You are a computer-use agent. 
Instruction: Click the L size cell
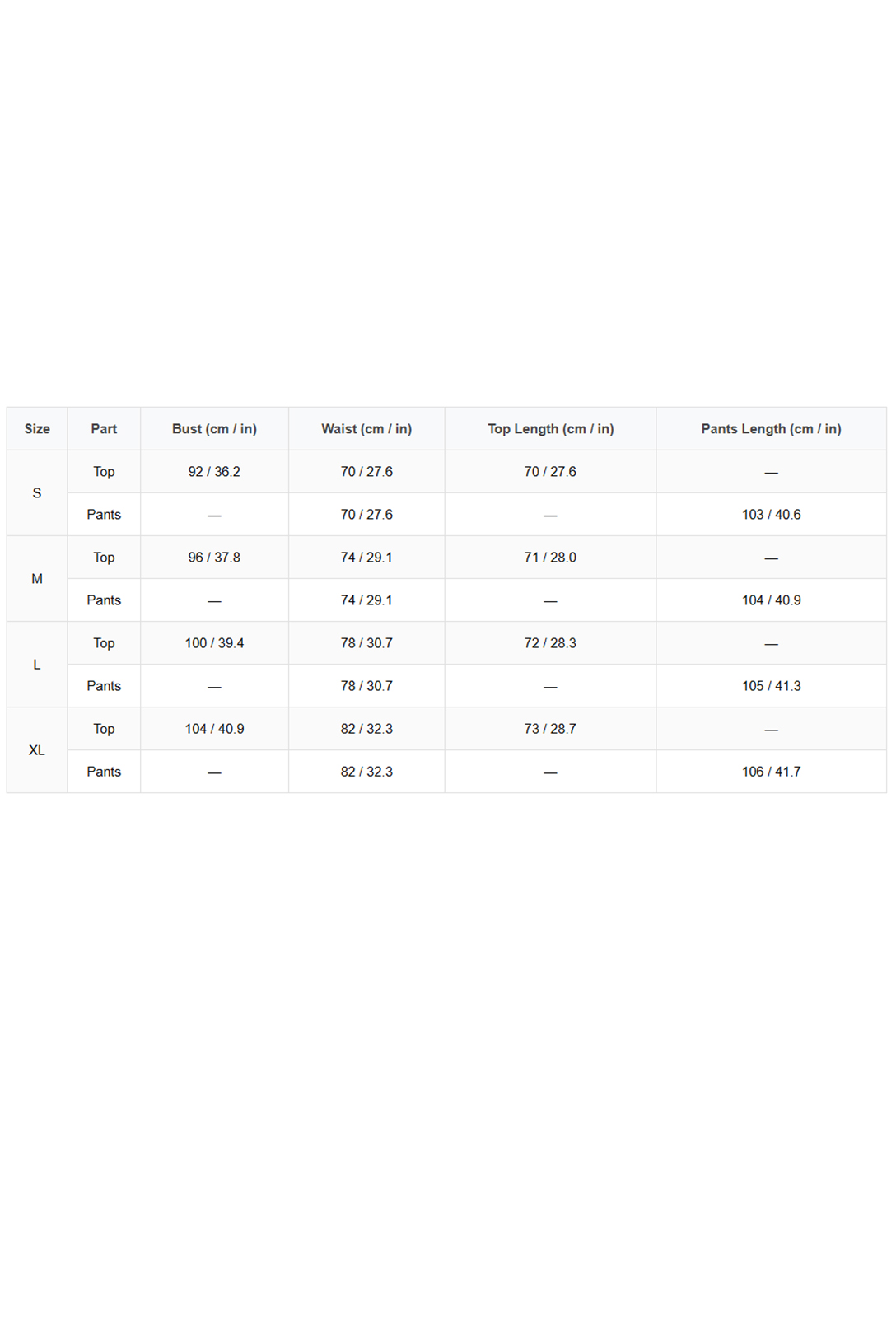pos(37,665)
